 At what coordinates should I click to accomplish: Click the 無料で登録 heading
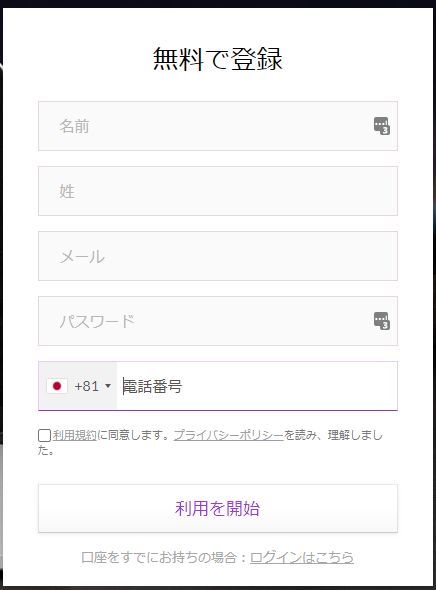(218, 59)
